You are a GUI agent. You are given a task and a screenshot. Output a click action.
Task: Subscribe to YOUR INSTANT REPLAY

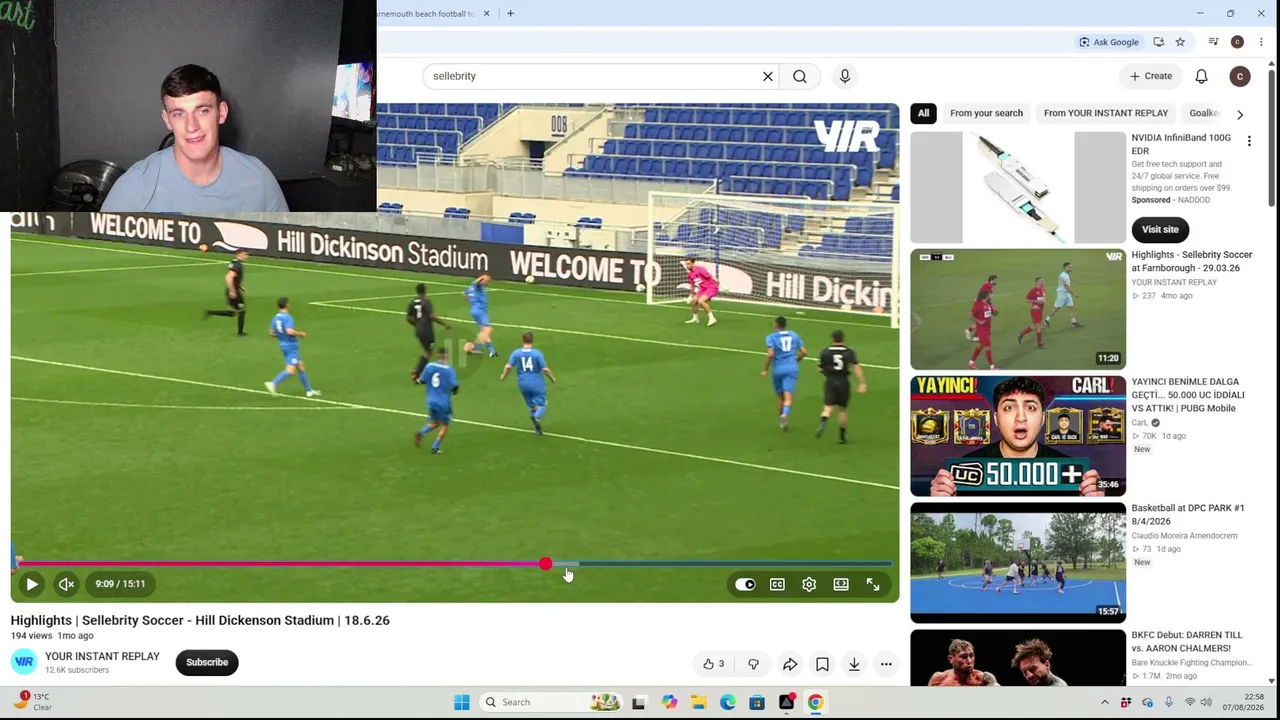207,662
